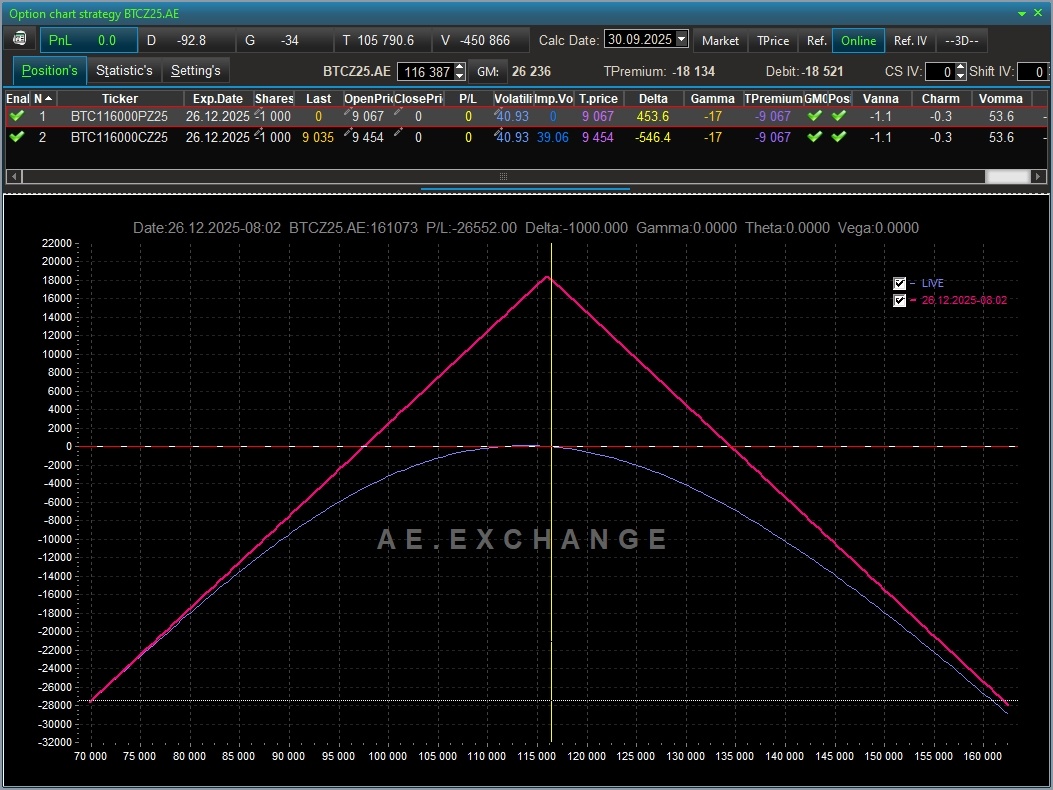Open the --3D-- view button

[962, 40]
